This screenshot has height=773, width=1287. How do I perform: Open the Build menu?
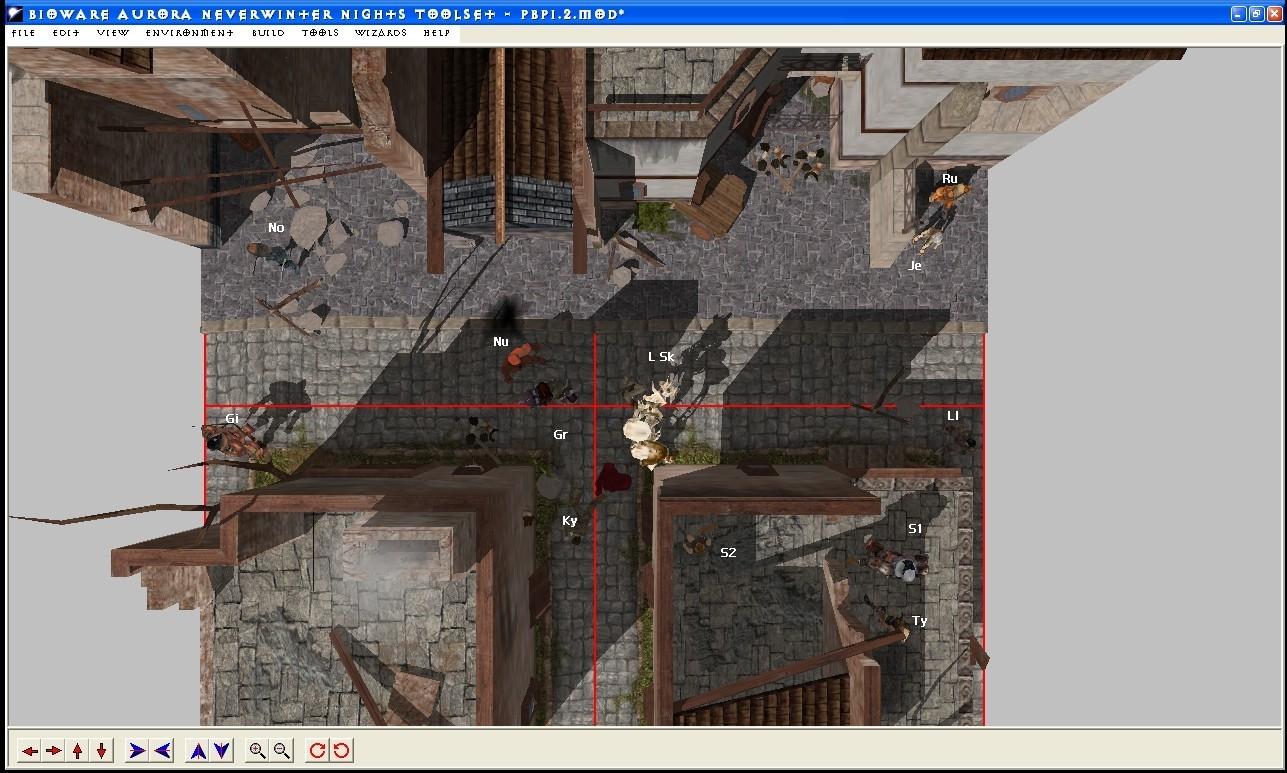pyautogui.click(x=268, y=33)
